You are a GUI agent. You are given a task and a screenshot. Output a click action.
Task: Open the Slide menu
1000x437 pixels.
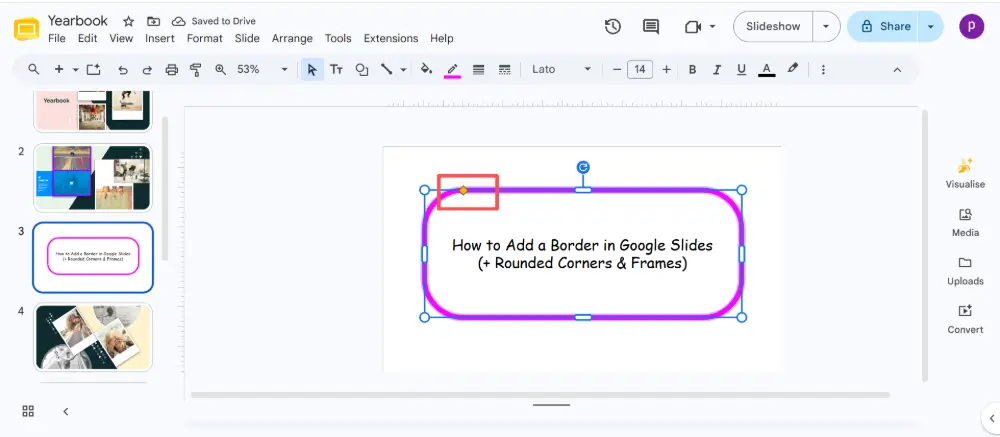pyautogui.click(x=247, y=38)
